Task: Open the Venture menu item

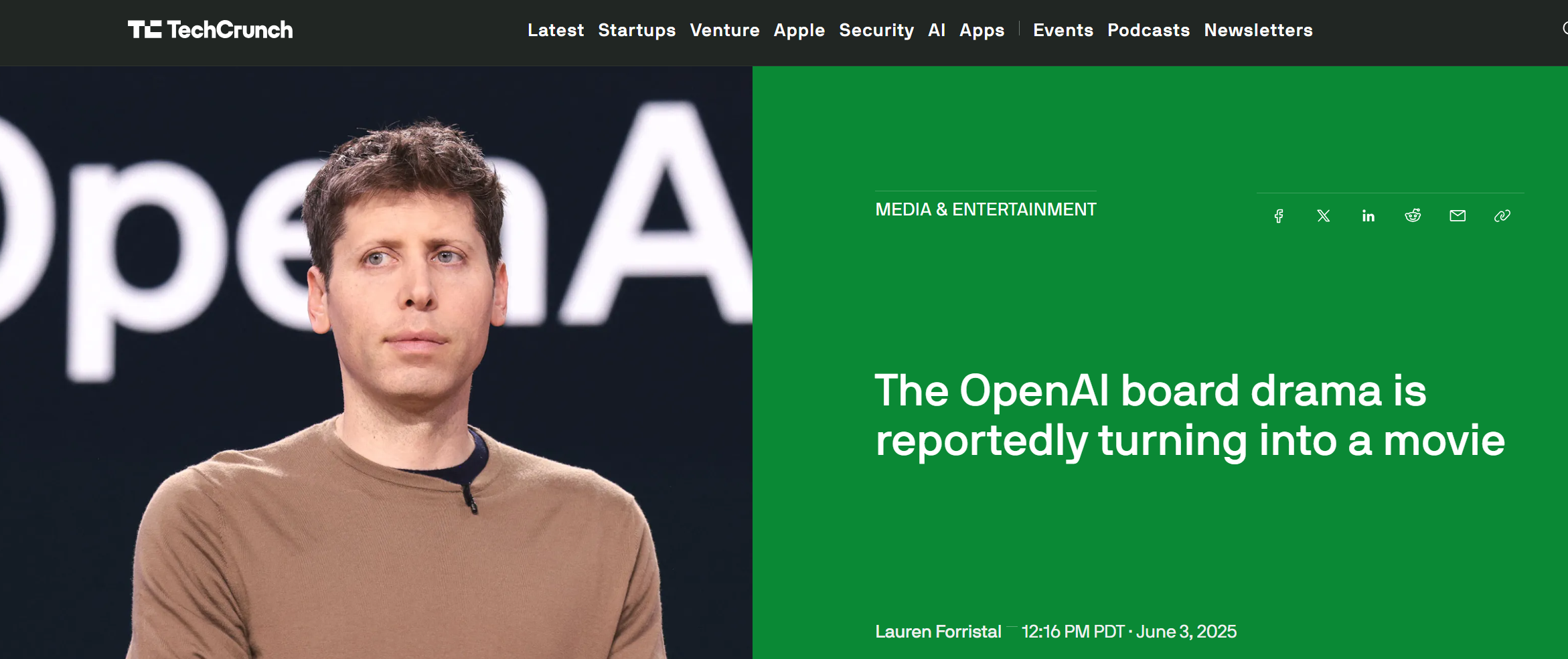Action: 724,30
